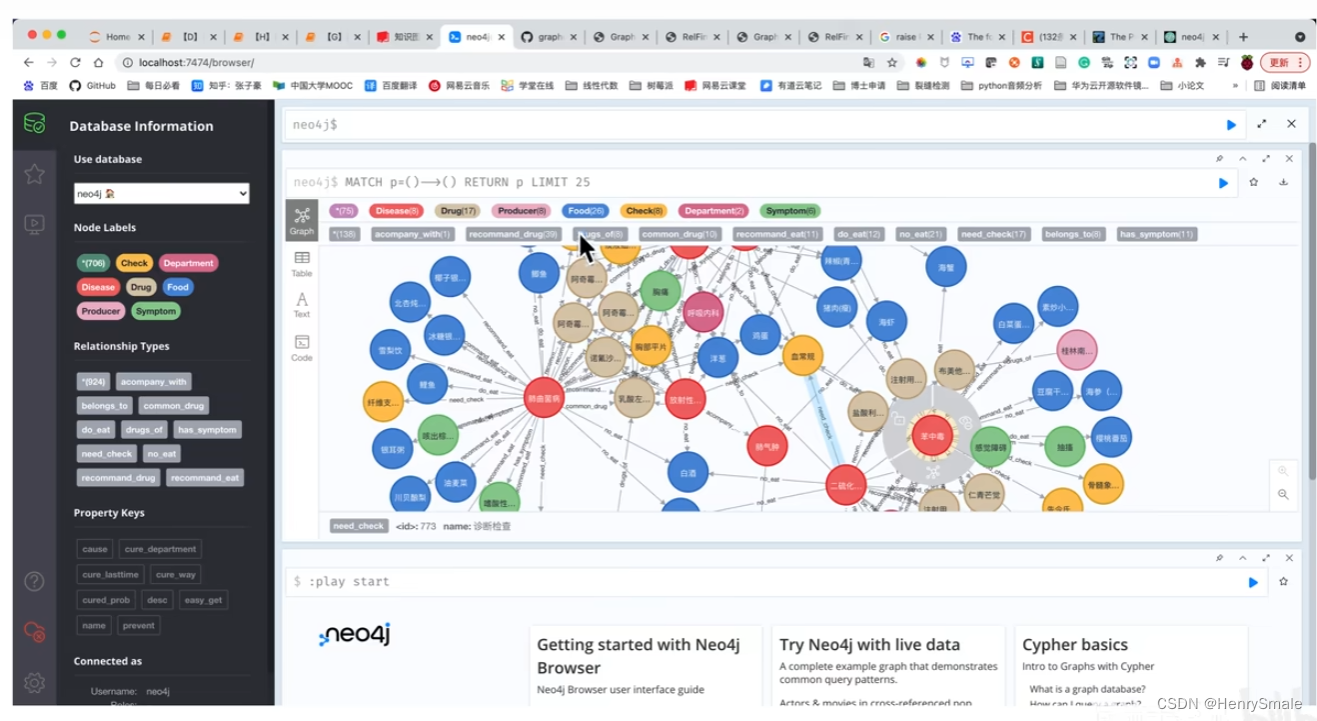Select the has_symptom(11) relationship in the legend

(x=1157, y=234)
